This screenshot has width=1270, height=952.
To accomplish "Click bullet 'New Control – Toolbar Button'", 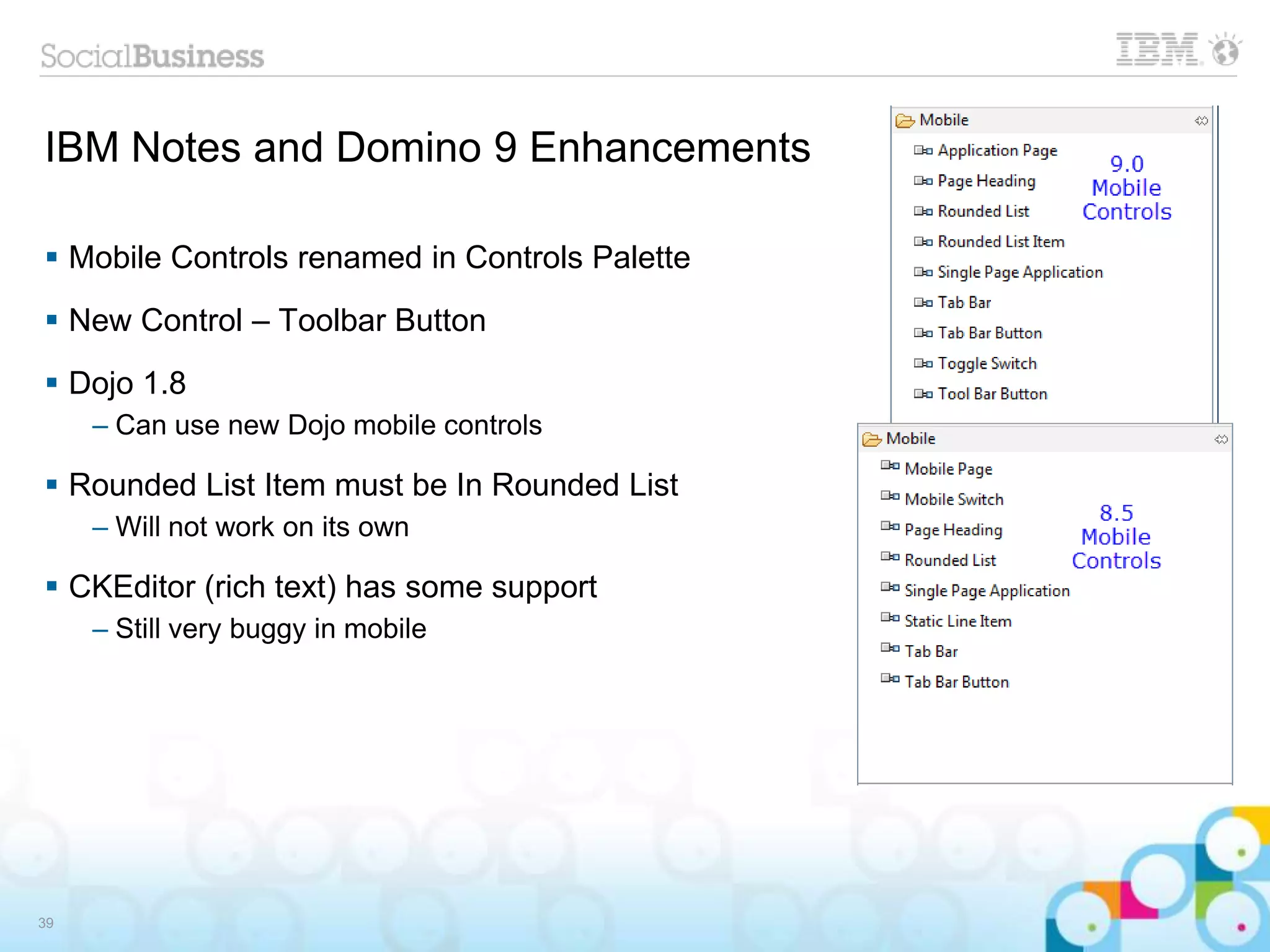I will pos(277,320).
